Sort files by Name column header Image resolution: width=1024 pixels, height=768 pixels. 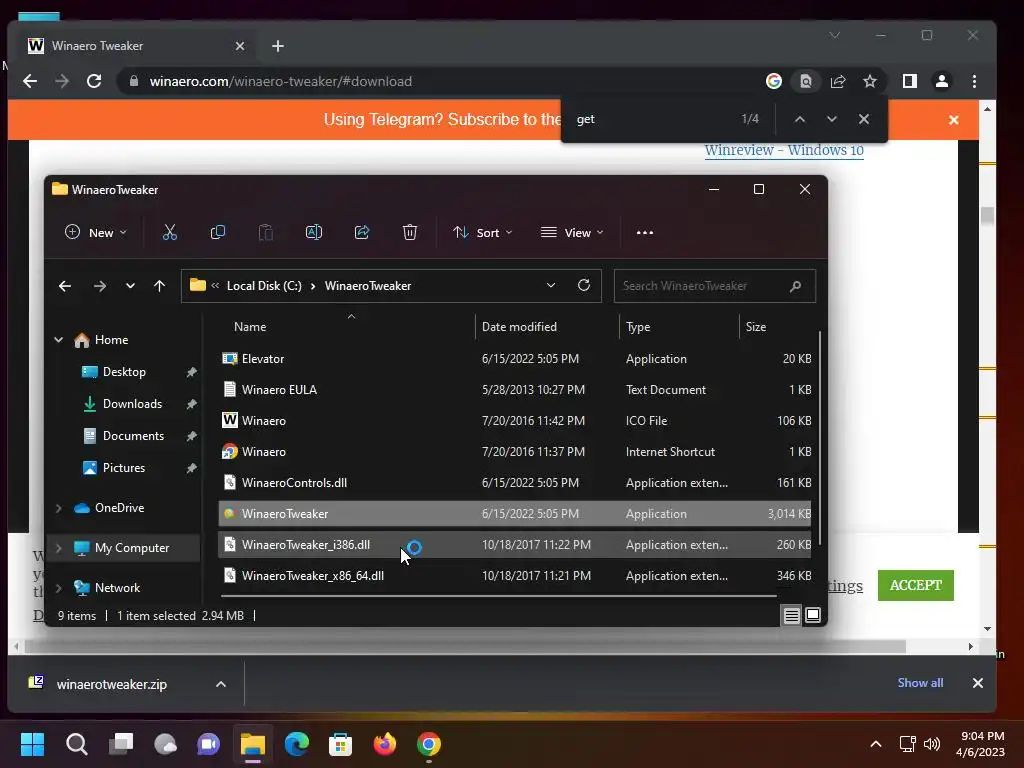coord(250,327)
